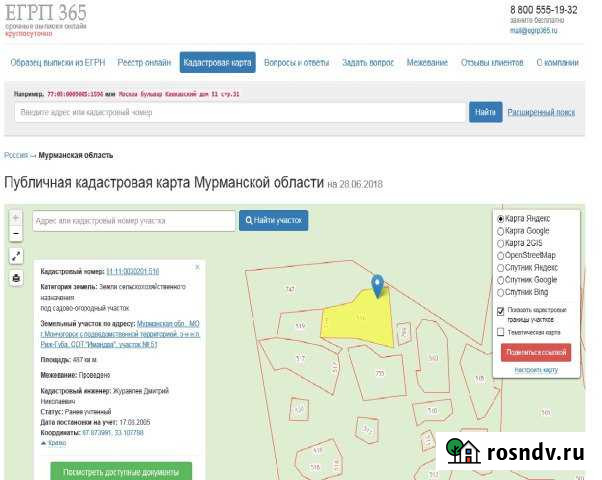Image resolution: width=602 pixels, height=480 pixels.
Task: Select Спутник Bing radio option
Action: click(x=500, y=292)
